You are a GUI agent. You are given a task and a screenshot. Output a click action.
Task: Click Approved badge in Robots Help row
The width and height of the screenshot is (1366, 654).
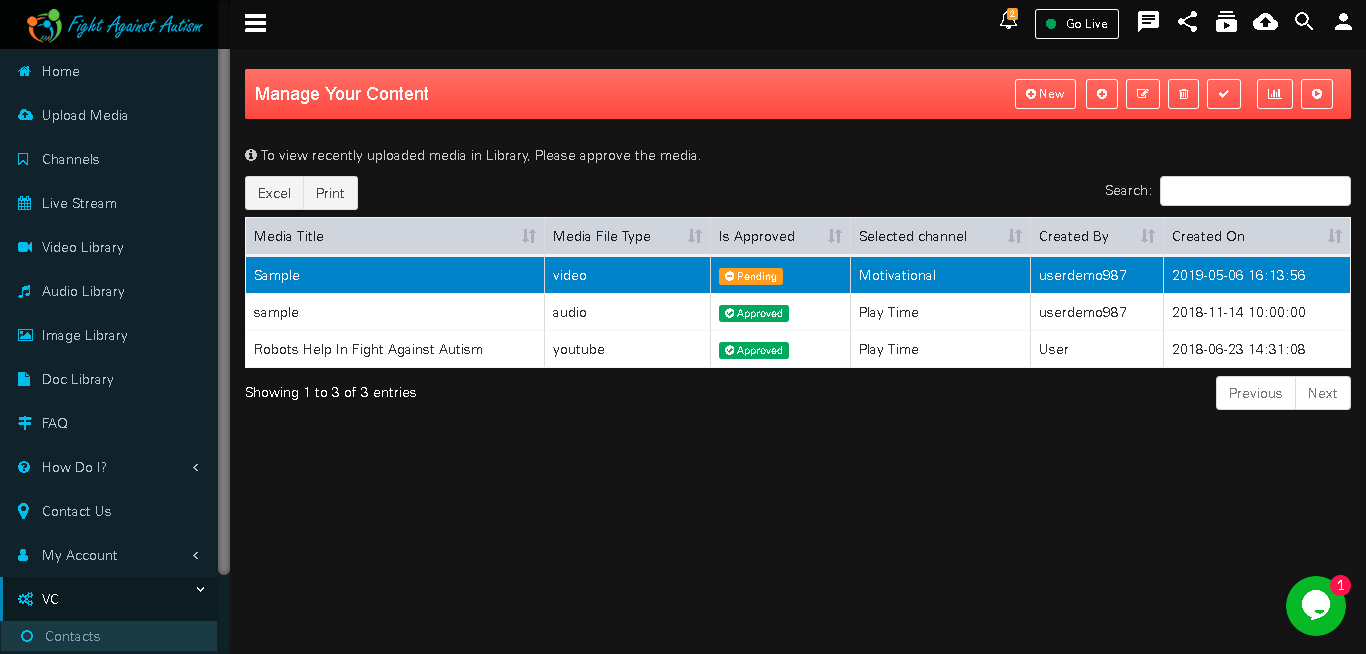tap(754, 350)
